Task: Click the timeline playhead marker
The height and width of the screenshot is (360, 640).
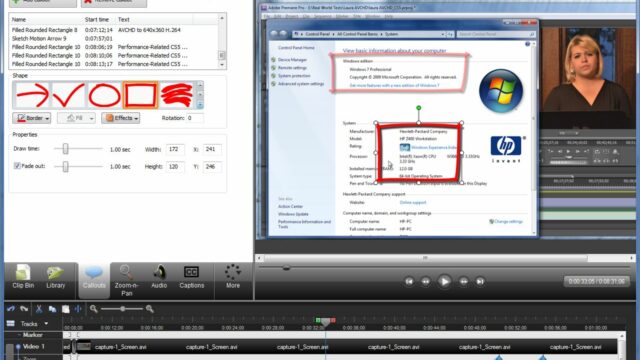Action: pos(325,321)
